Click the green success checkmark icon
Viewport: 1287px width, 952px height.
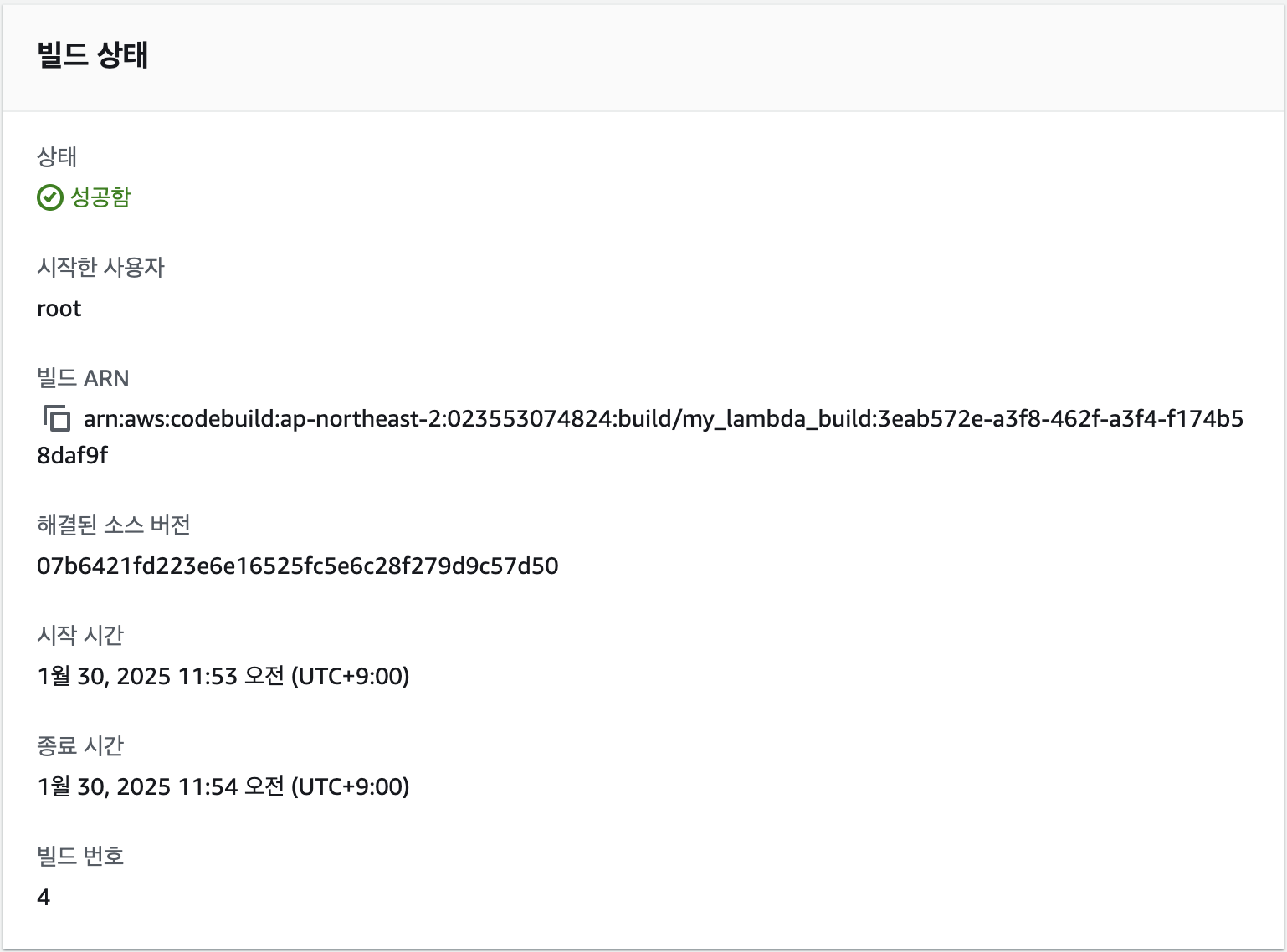50,197
